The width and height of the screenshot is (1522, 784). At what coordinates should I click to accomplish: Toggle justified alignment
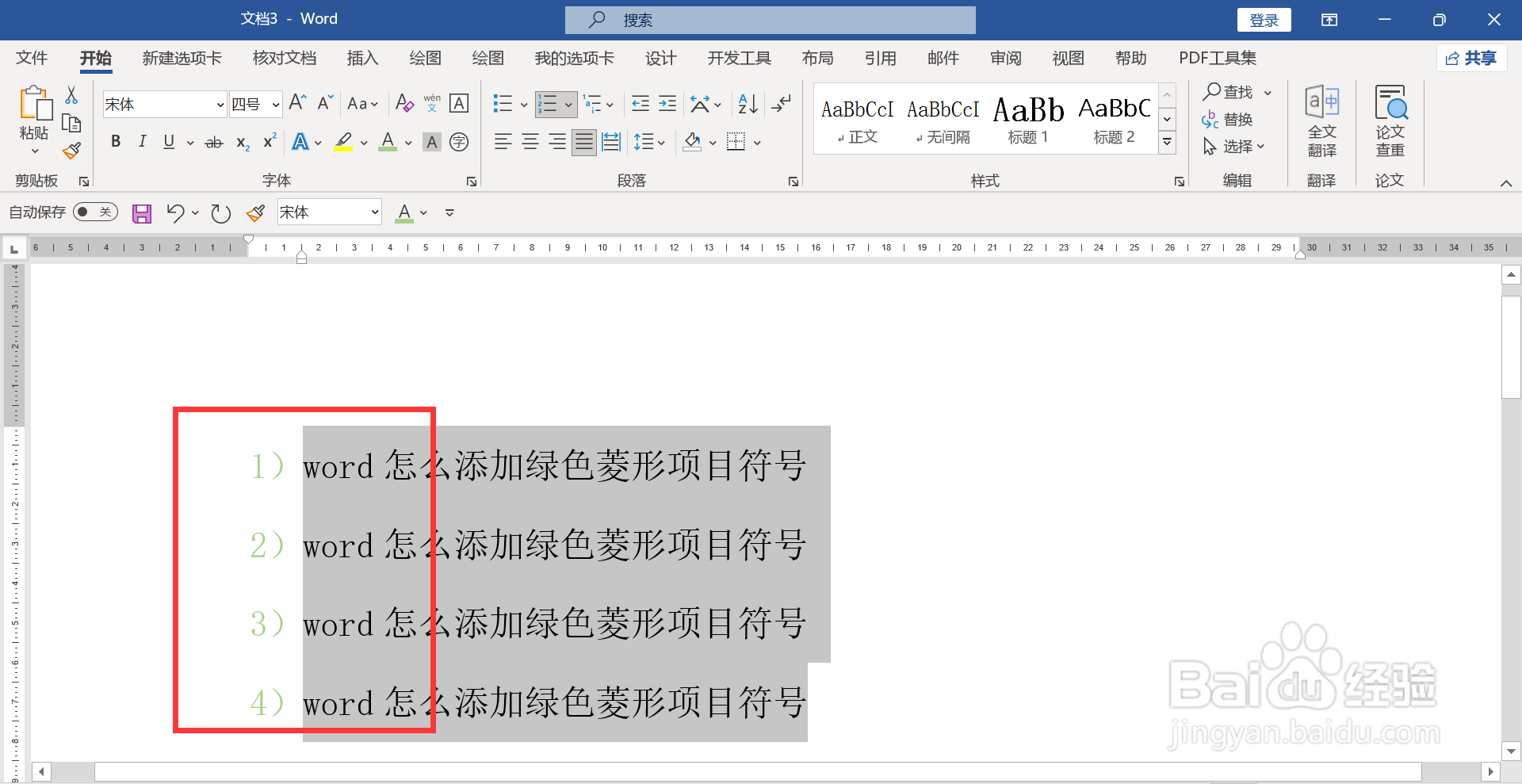tap(584, 143)
